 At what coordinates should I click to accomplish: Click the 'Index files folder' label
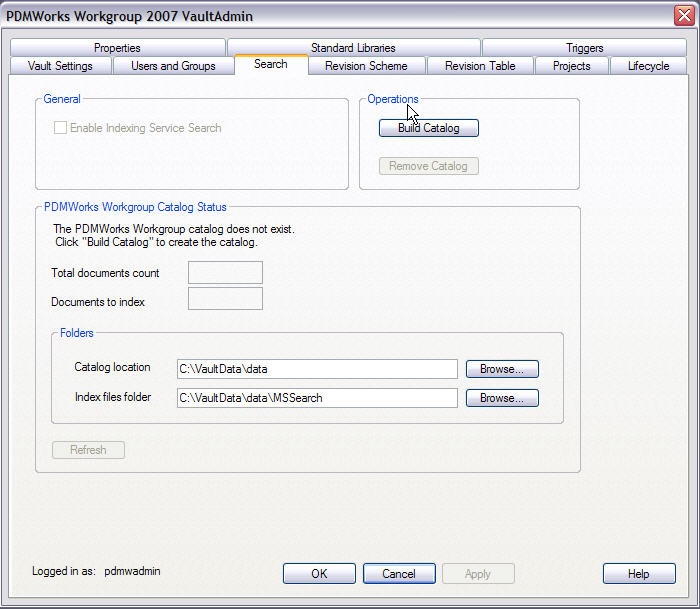112,397
